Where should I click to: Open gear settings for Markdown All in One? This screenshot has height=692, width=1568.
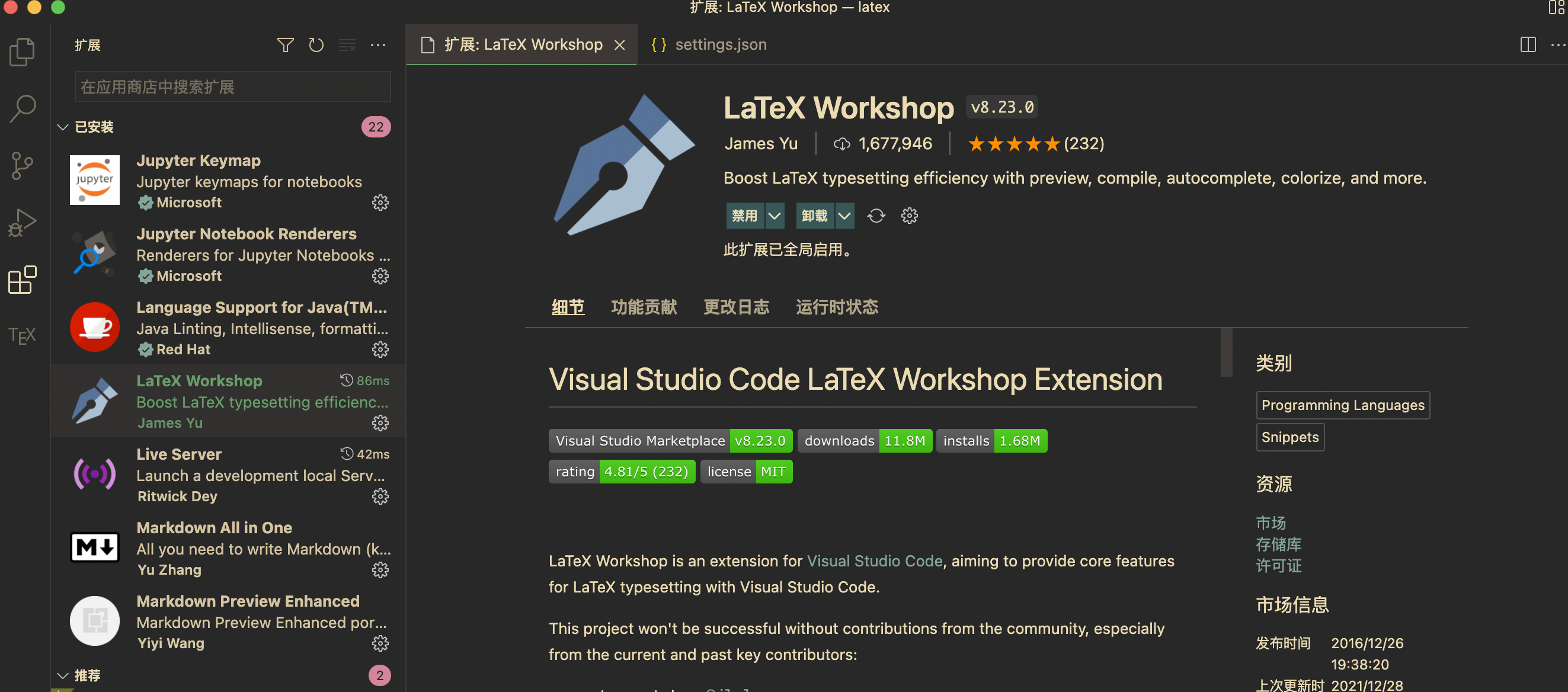(x=380, y=570)
